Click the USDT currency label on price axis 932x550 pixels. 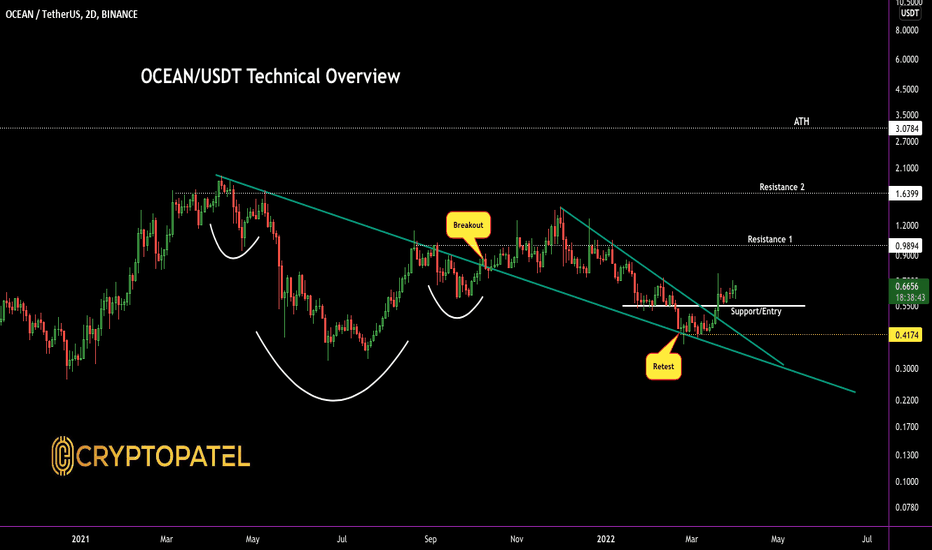pos(909,13)
